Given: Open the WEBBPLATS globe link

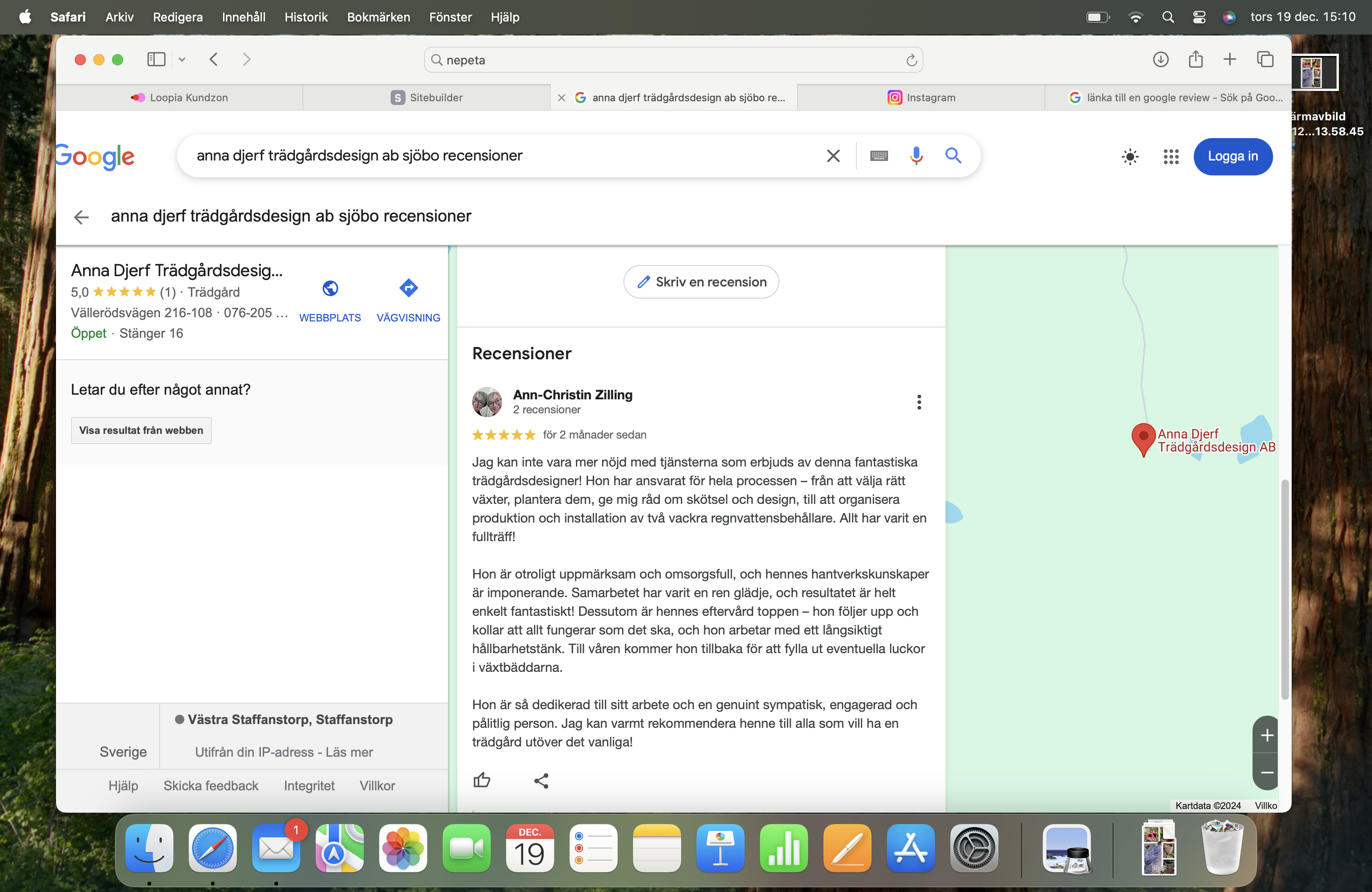Looking at the screenshot, I should click(x=330, y=301).
